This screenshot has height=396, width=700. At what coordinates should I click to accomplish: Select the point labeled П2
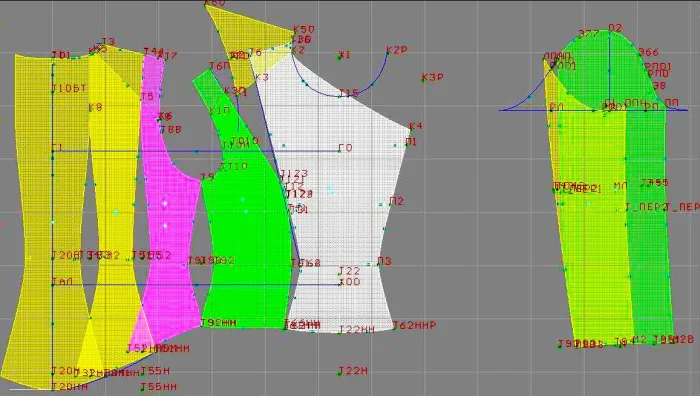coord(396,202)
